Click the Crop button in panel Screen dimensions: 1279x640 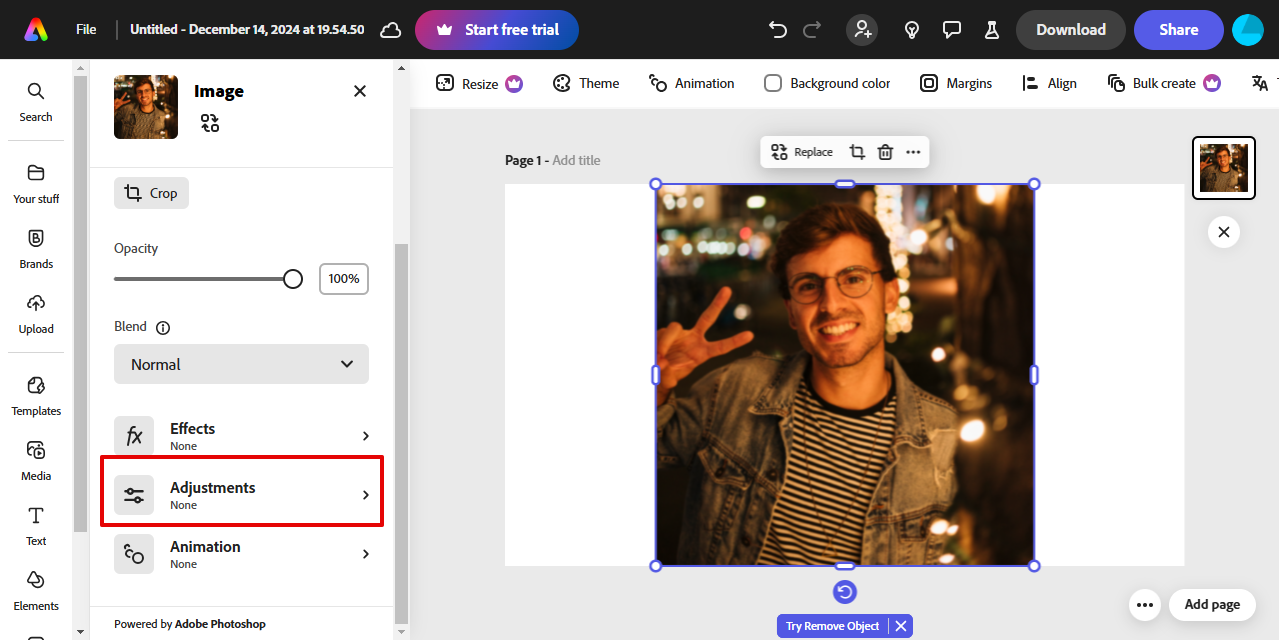151,193
